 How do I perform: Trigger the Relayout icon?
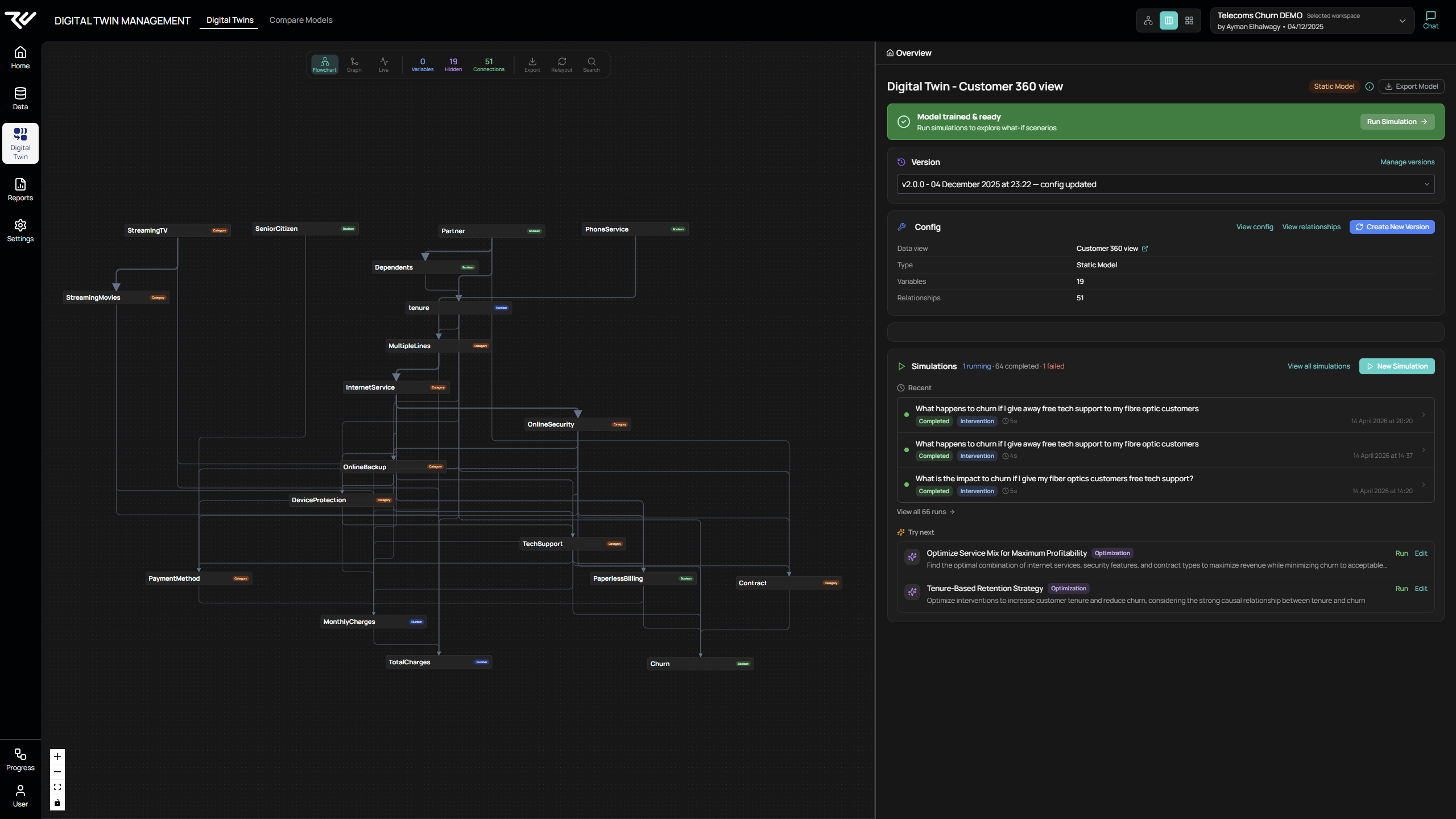pos(561,64)
